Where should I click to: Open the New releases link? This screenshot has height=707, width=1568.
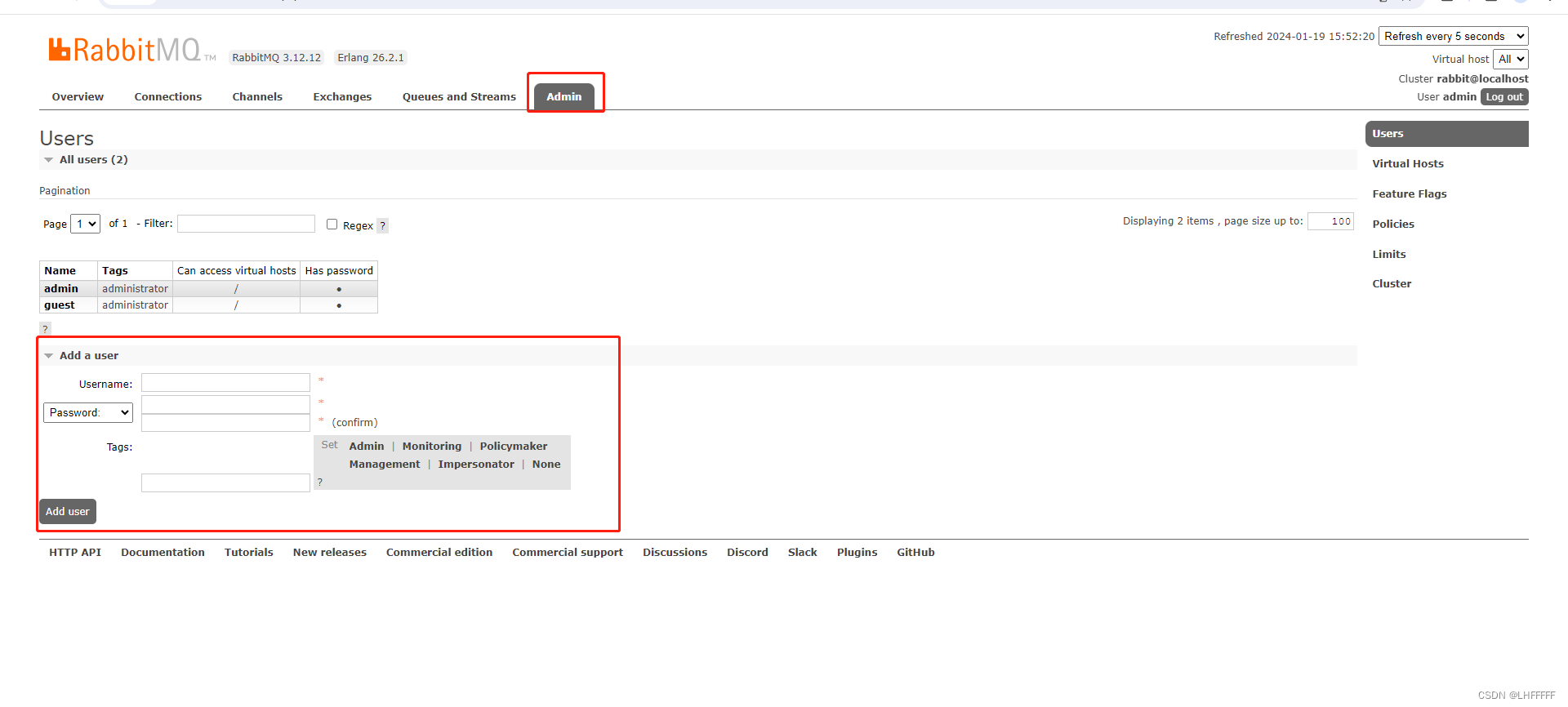330,552
